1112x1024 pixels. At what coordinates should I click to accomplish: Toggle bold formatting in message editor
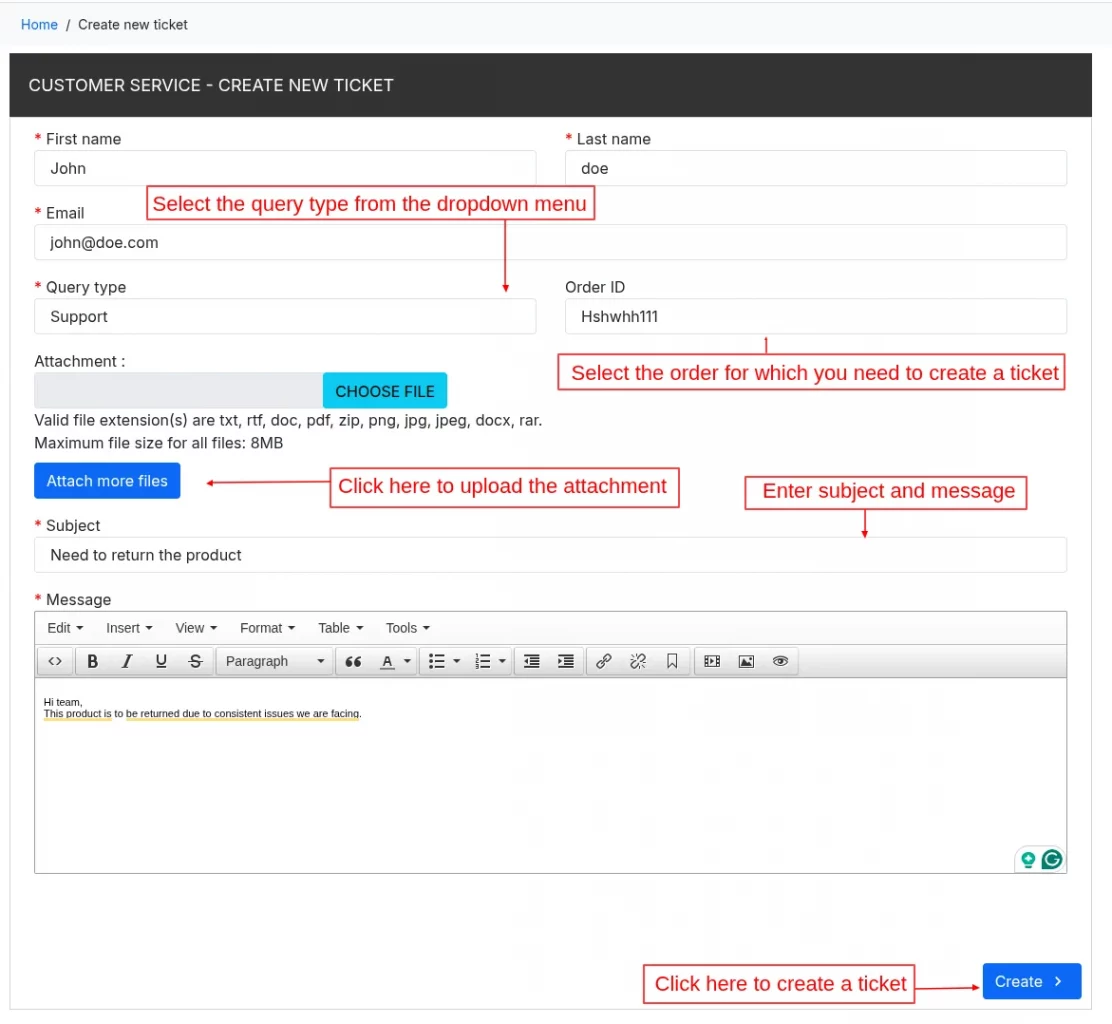92,662
